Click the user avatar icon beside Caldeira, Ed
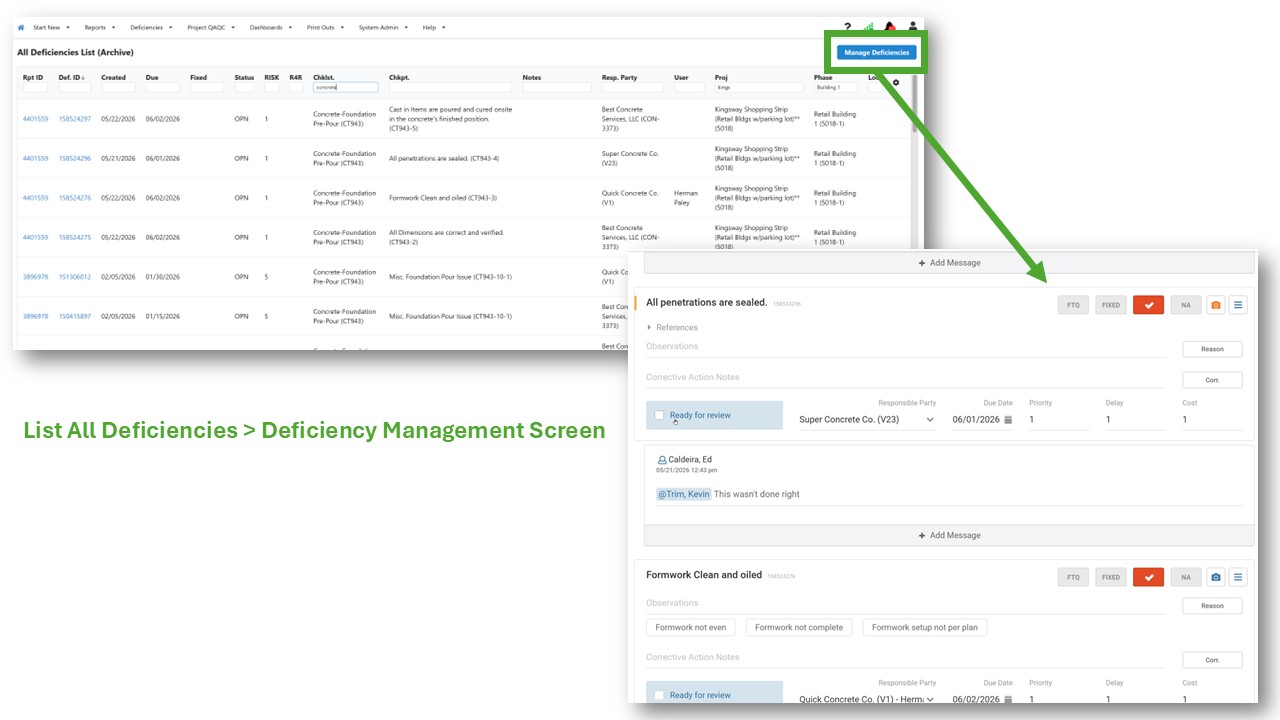 (662, 460)
